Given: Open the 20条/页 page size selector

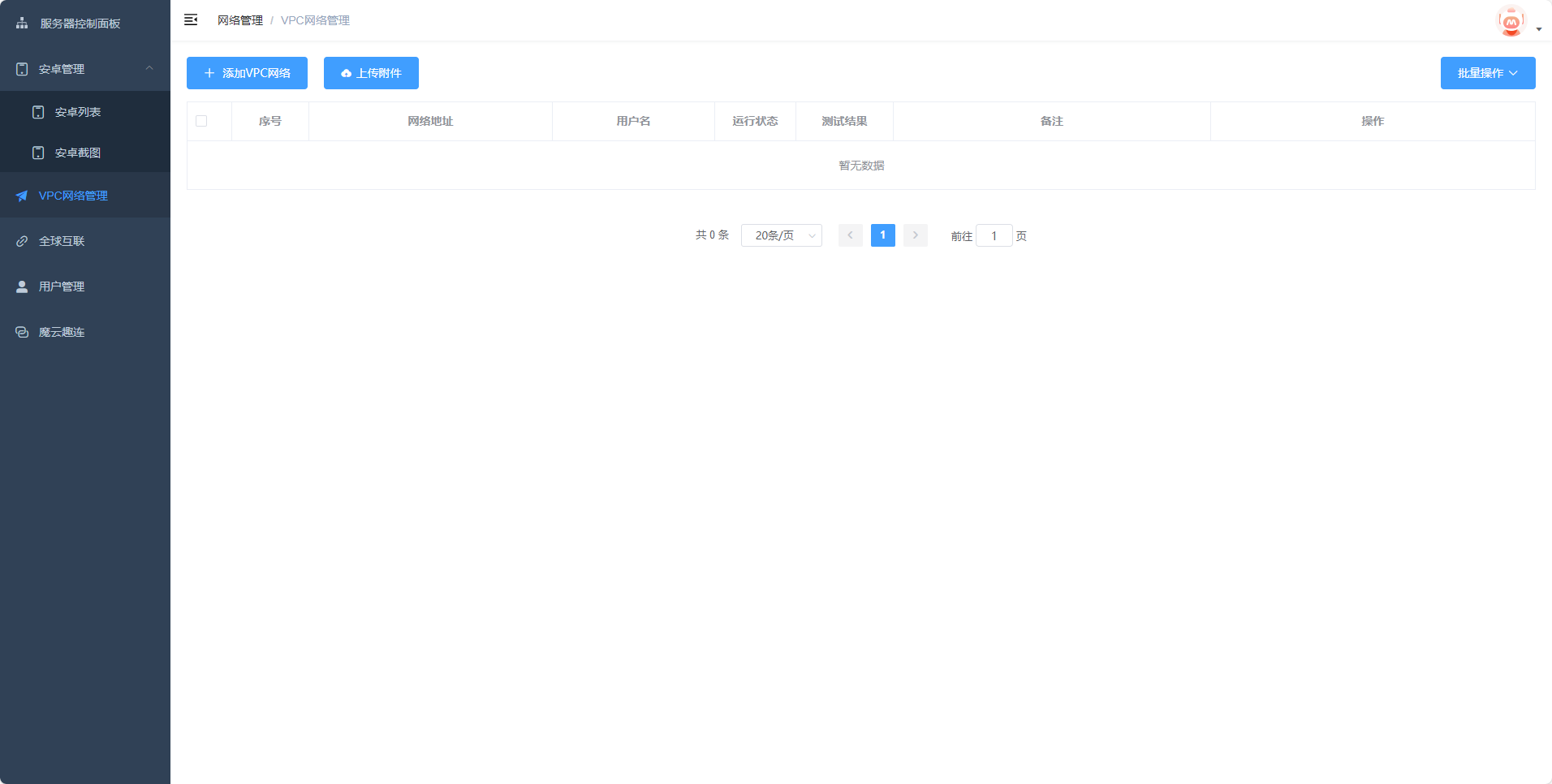Looking at the screenshot, I should pos(781,235).
